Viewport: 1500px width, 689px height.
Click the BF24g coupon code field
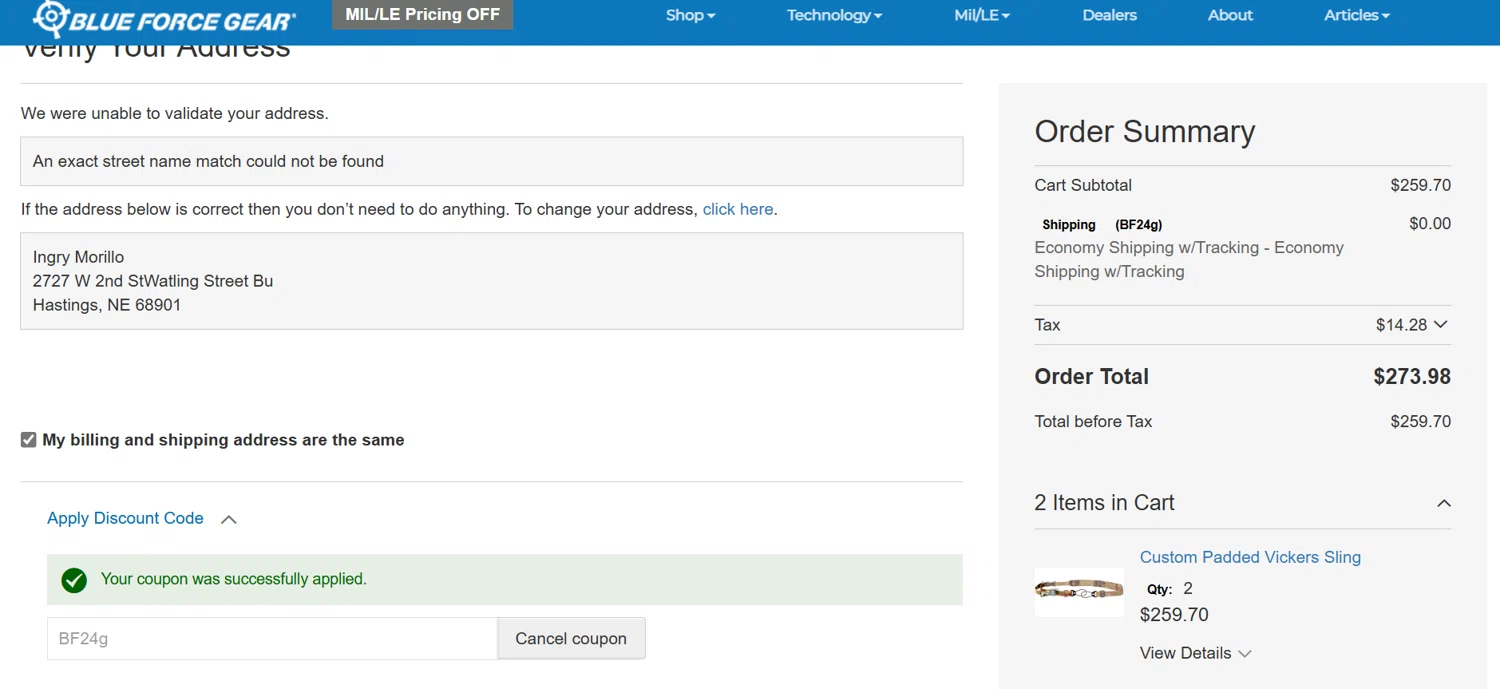click(x=272, y=638)
